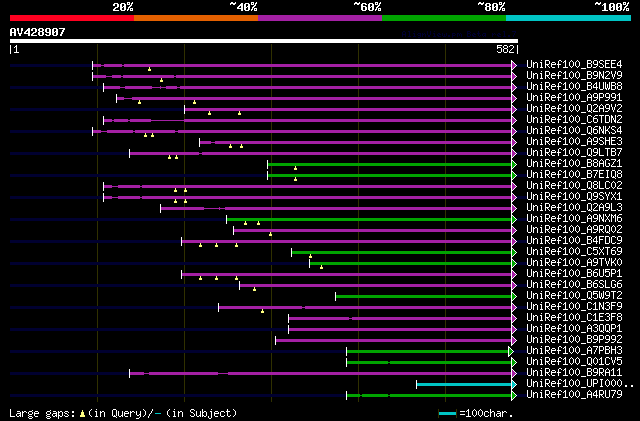
Task: Select the UniRef100_Q9SYX1 label
Action: pos(574,197)
